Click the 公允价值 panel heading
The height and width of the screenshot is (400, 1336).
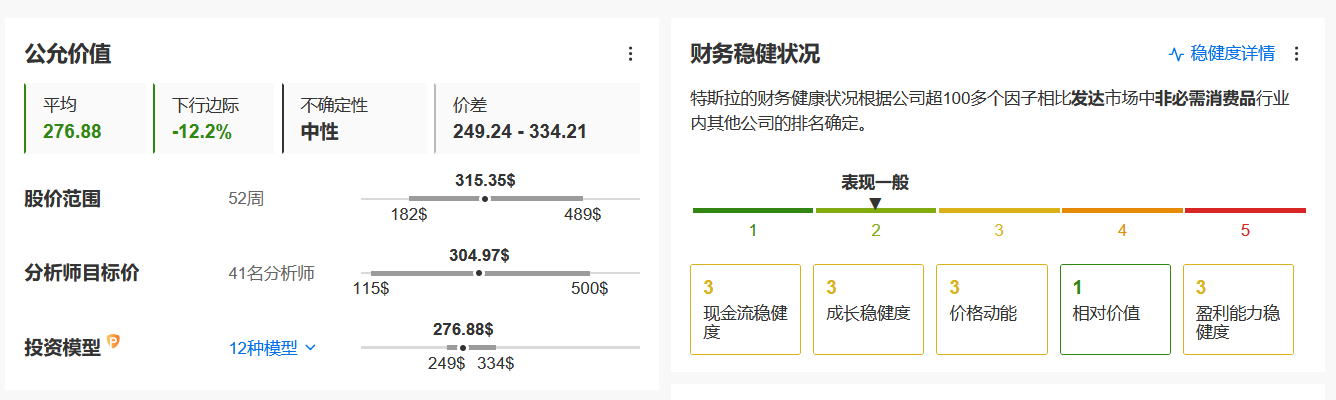pos(68,54)
